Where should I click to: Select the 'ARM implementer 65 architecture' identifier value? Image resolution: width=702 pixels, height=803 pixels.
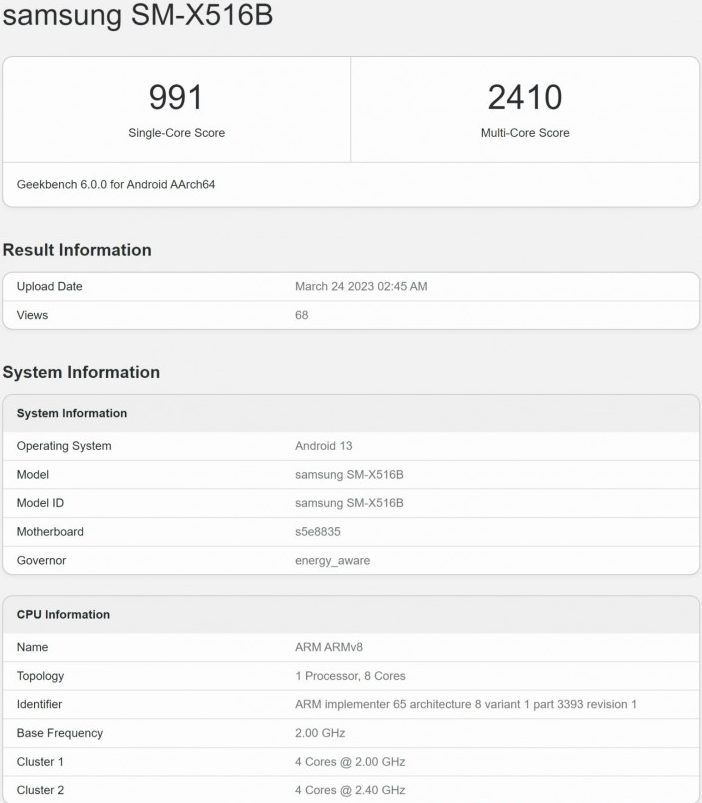(x=466, y=705)
